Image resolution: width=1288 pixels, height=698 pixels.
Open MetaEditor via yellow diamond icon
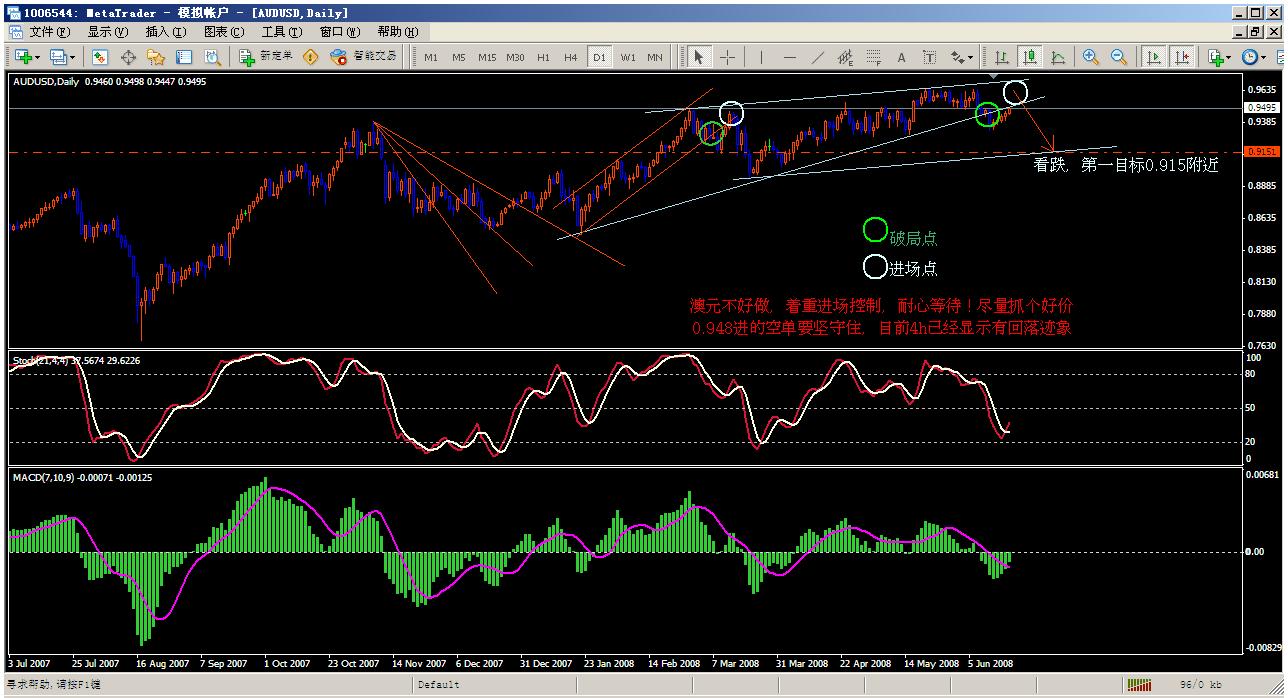point(310,57)
